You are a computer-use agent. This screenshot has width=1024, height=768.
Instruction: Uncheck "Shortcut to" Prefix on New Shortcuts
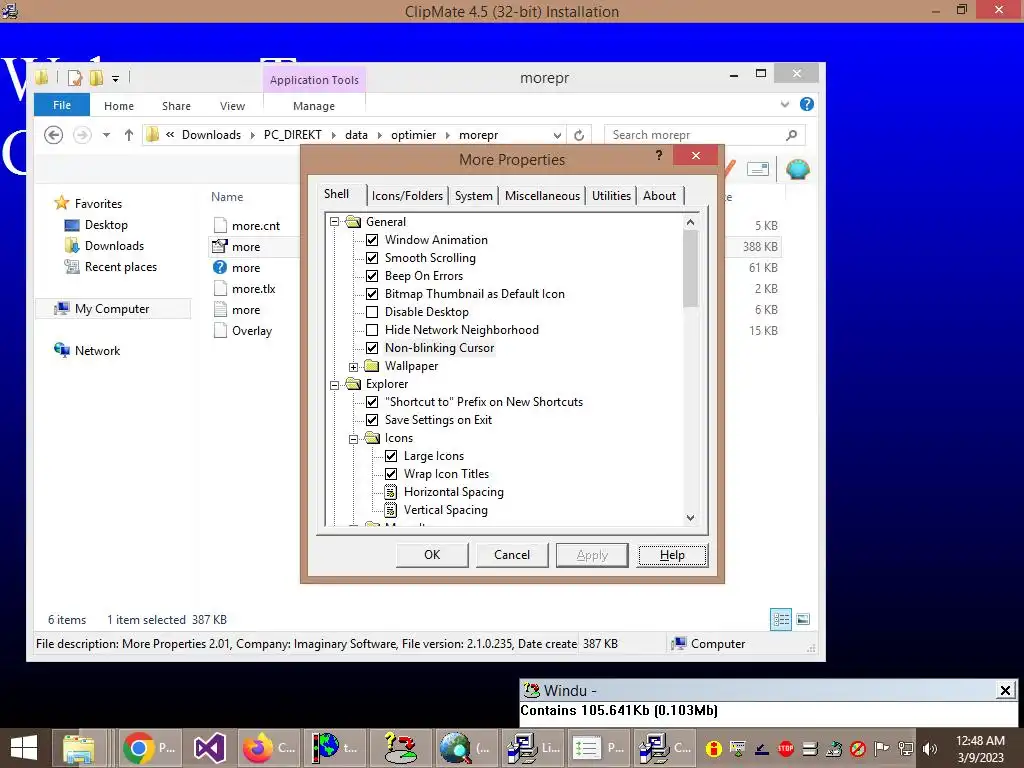[372, 402]
